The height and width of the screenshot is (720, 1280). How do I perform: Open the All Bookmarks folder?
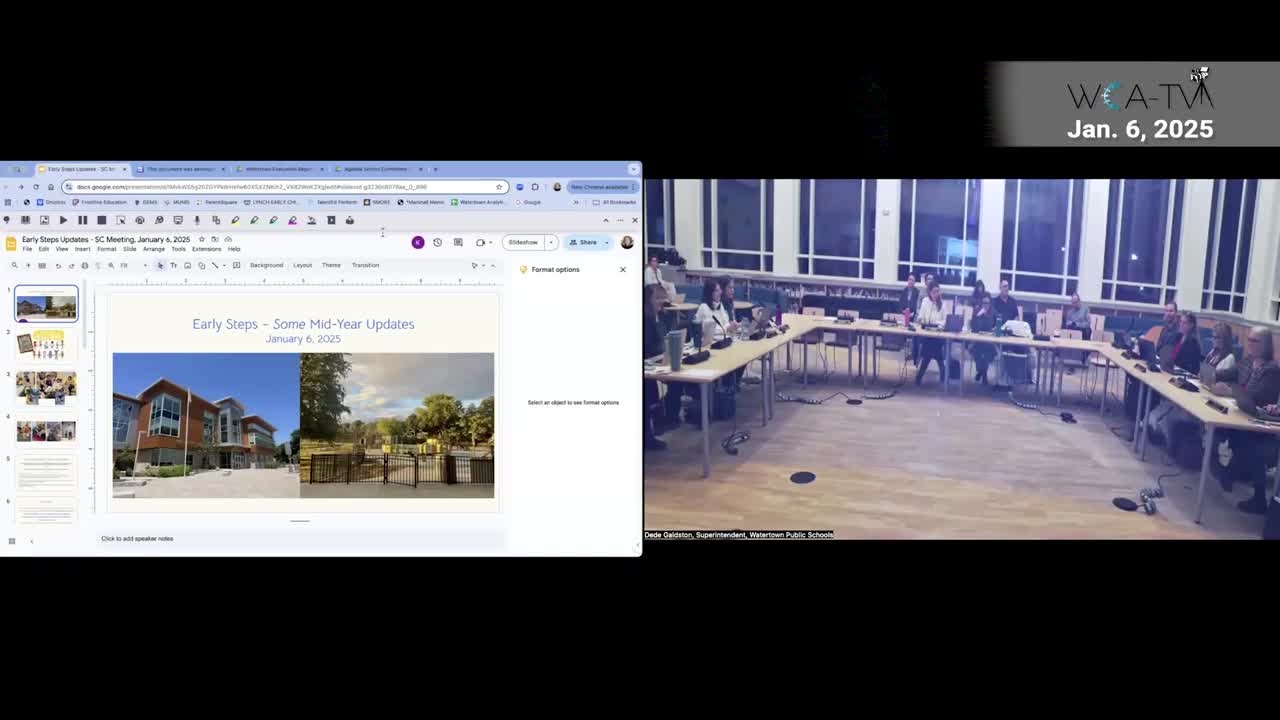[616, 202]
